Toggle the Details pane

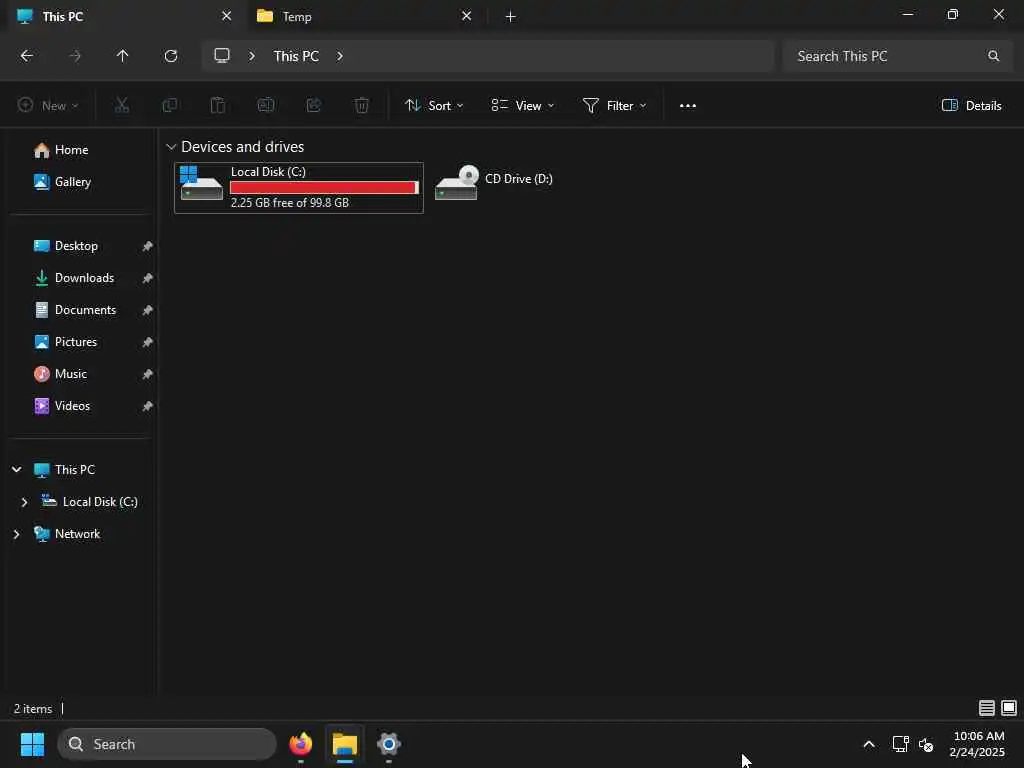[971, 105]
